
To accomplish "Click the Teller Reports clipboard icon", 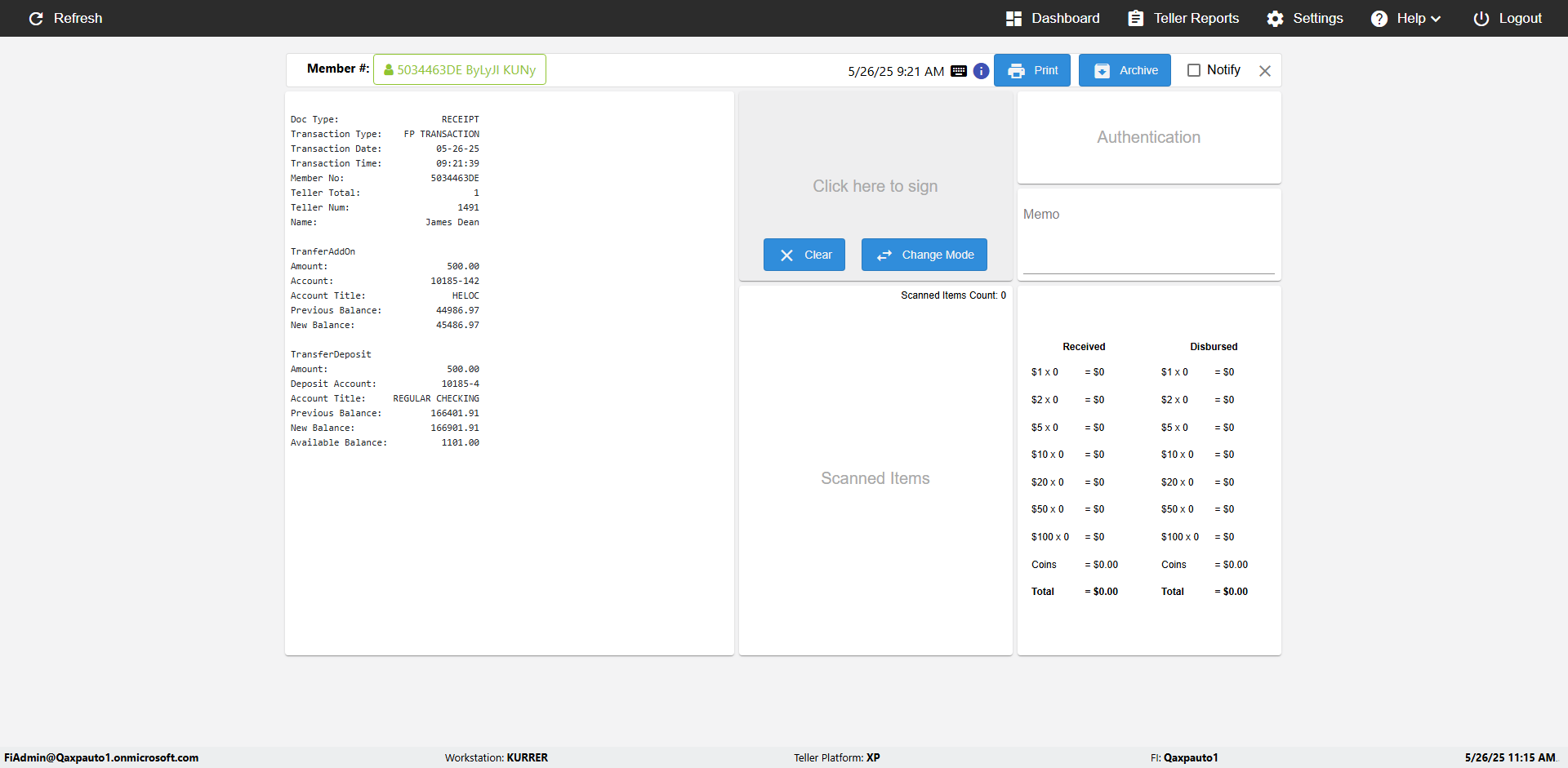I will click(1136, 18).
